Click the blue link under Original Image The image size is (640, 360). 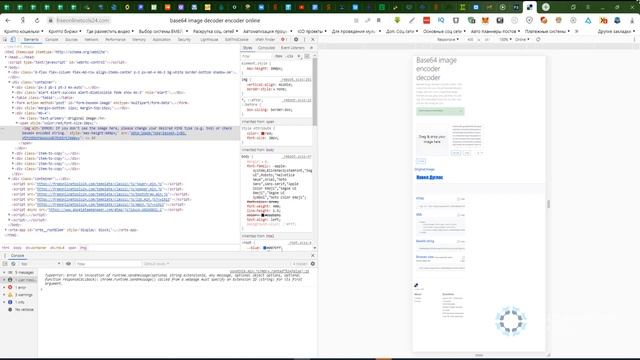[x=429, y=177]
